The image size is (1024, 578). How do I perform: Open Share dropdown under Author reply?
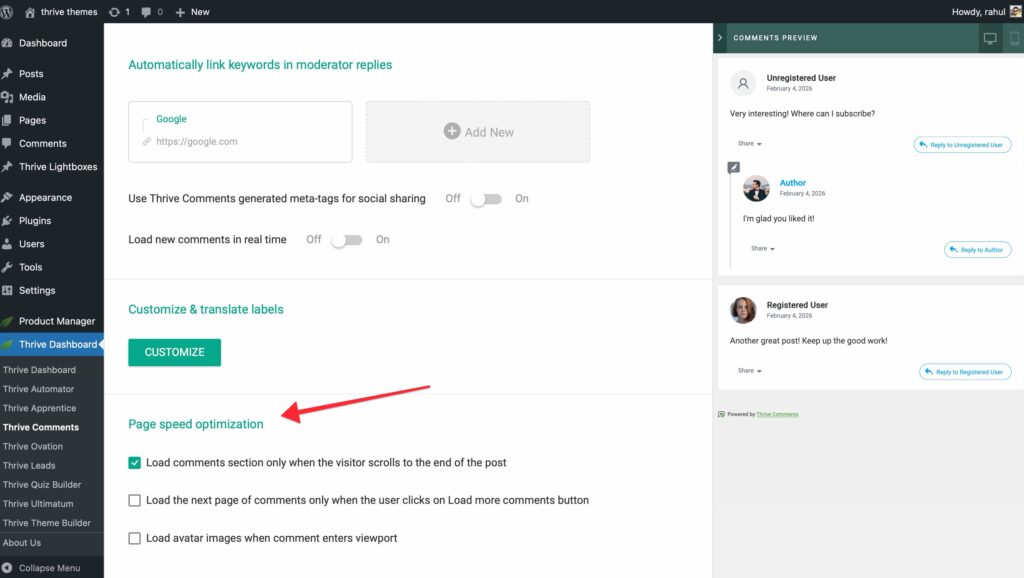[762, 248]
